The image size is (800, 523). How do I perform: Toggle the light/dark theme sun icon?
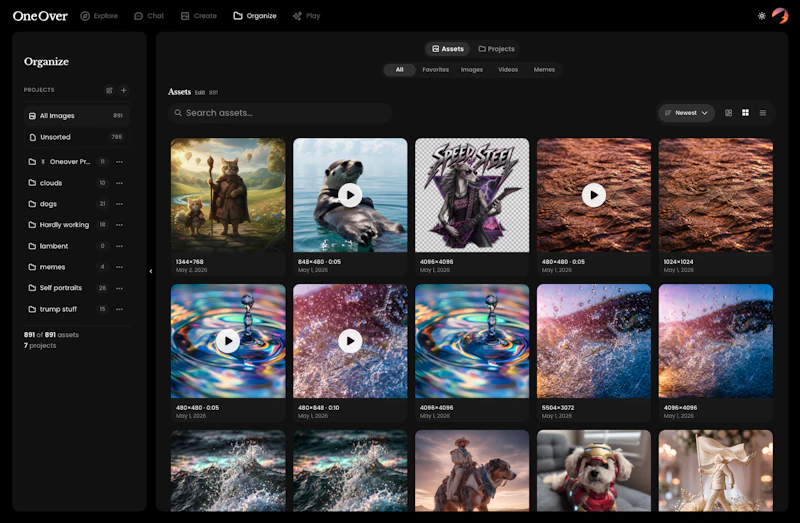(761, 16)
